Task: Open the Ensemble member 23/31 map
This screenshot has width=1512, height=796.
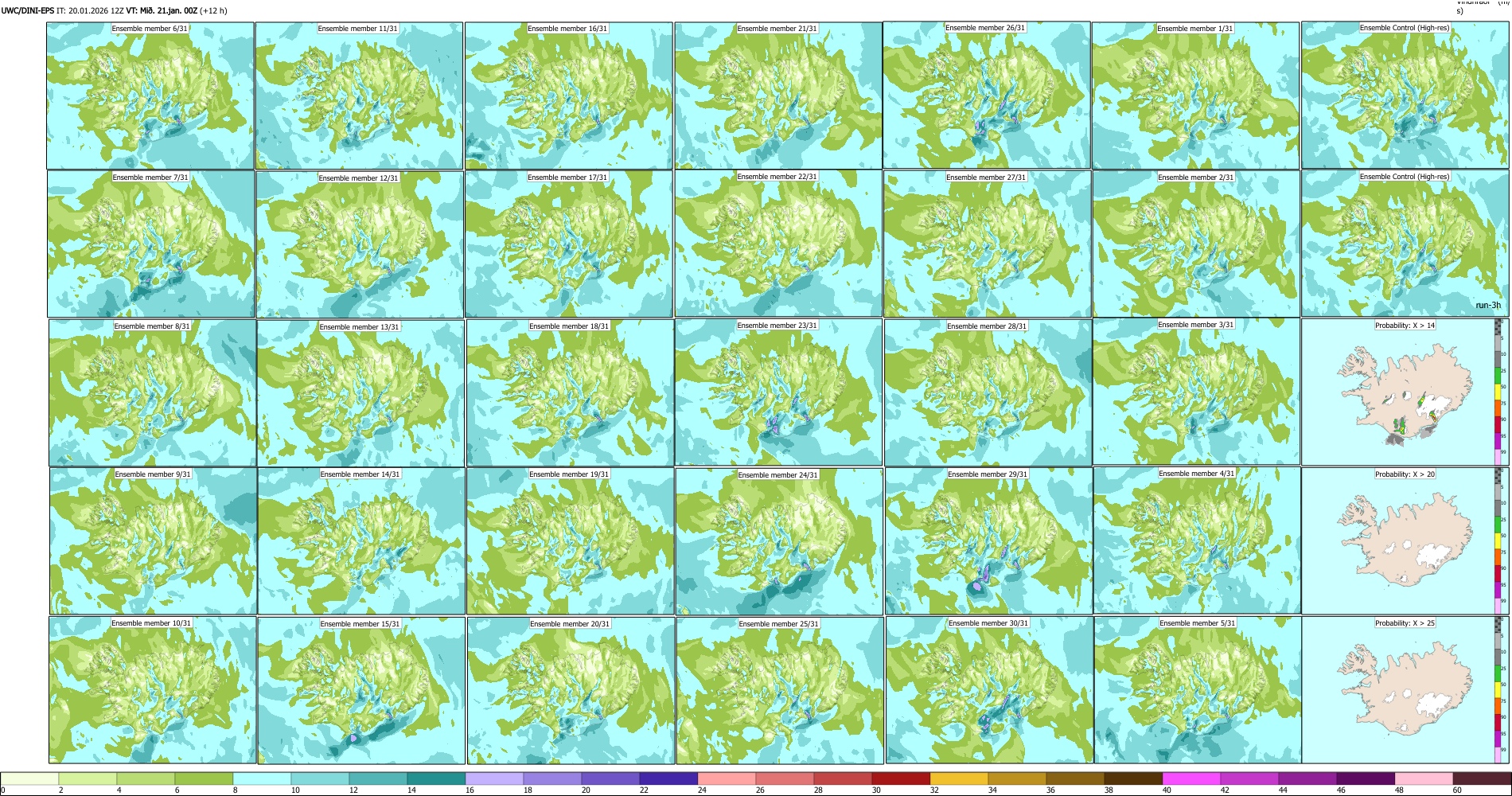Action: (778, 392)
